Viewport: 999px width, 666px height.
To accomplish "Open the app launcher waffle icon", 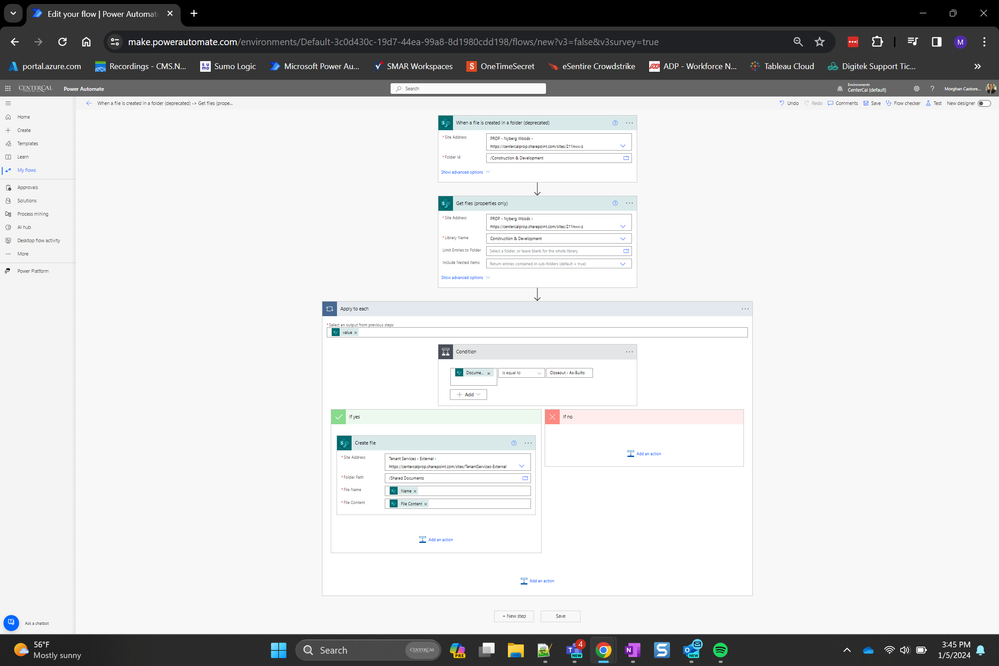I will (x=8, y=89).
